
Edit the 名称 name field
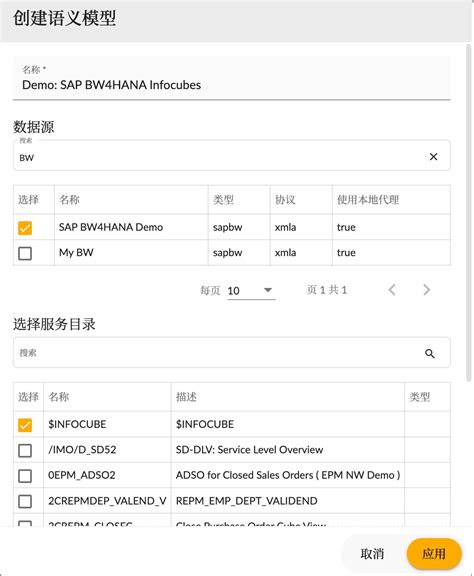231,78
